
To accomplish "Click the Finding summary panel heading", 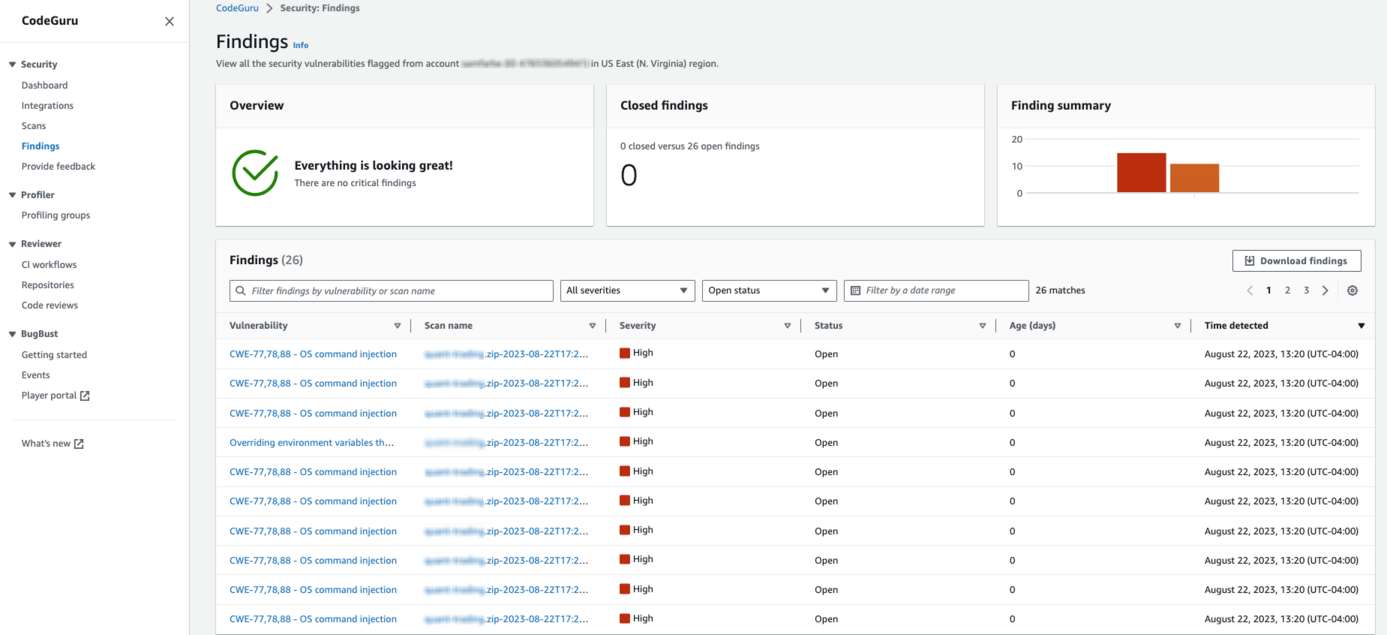I will pyautogui.click(x=1061, y=106).
